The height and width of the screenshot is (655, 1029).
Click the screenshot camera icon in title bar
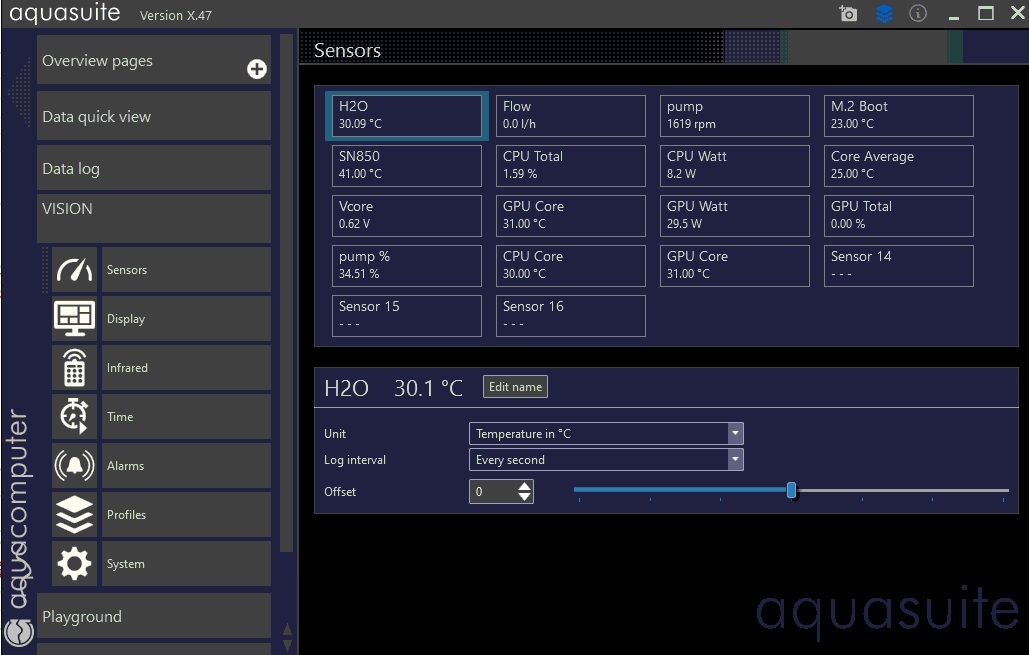[848, 13]
